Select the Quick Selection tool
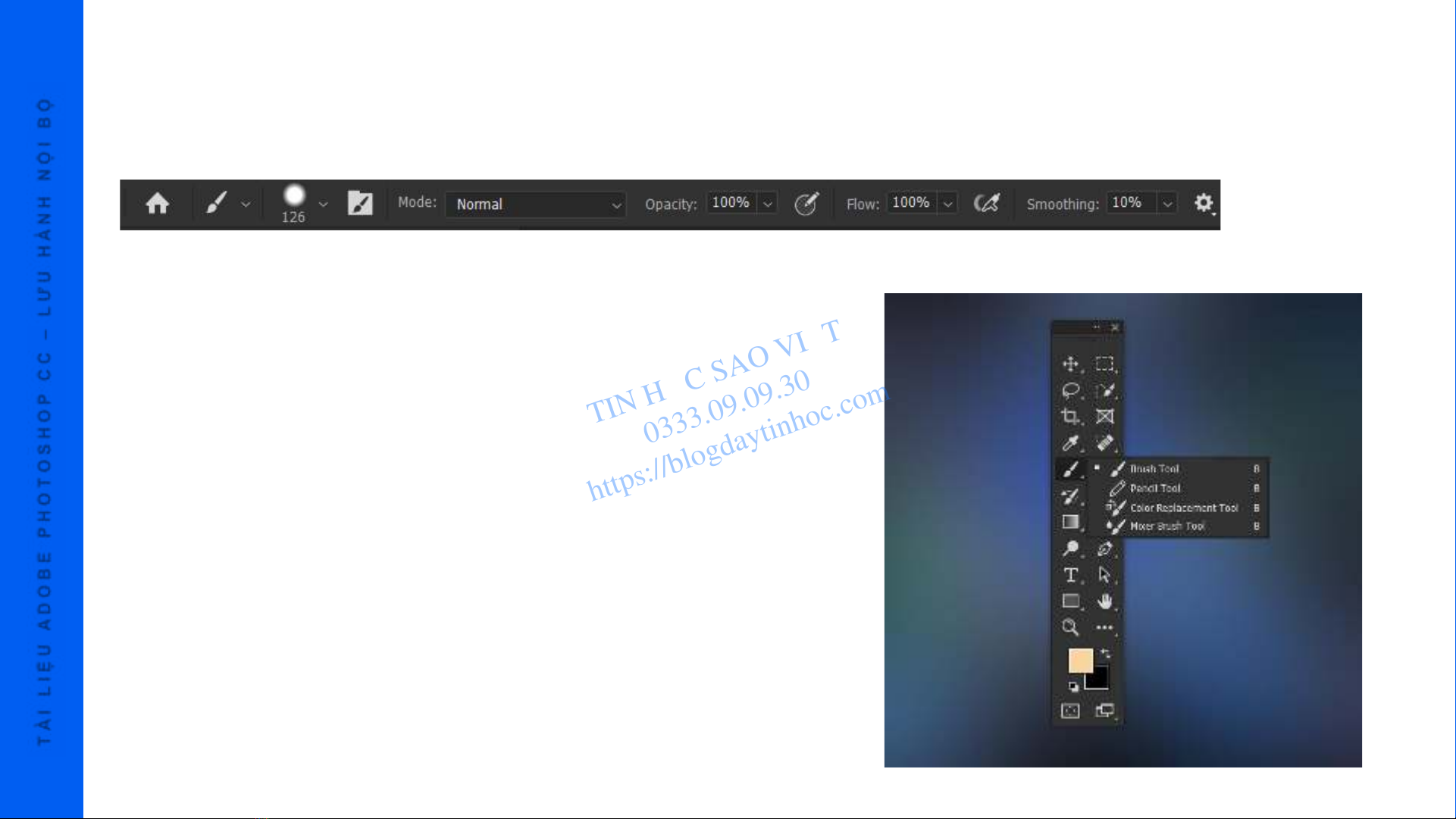1456x819 pixels. tap(1105, 391)
